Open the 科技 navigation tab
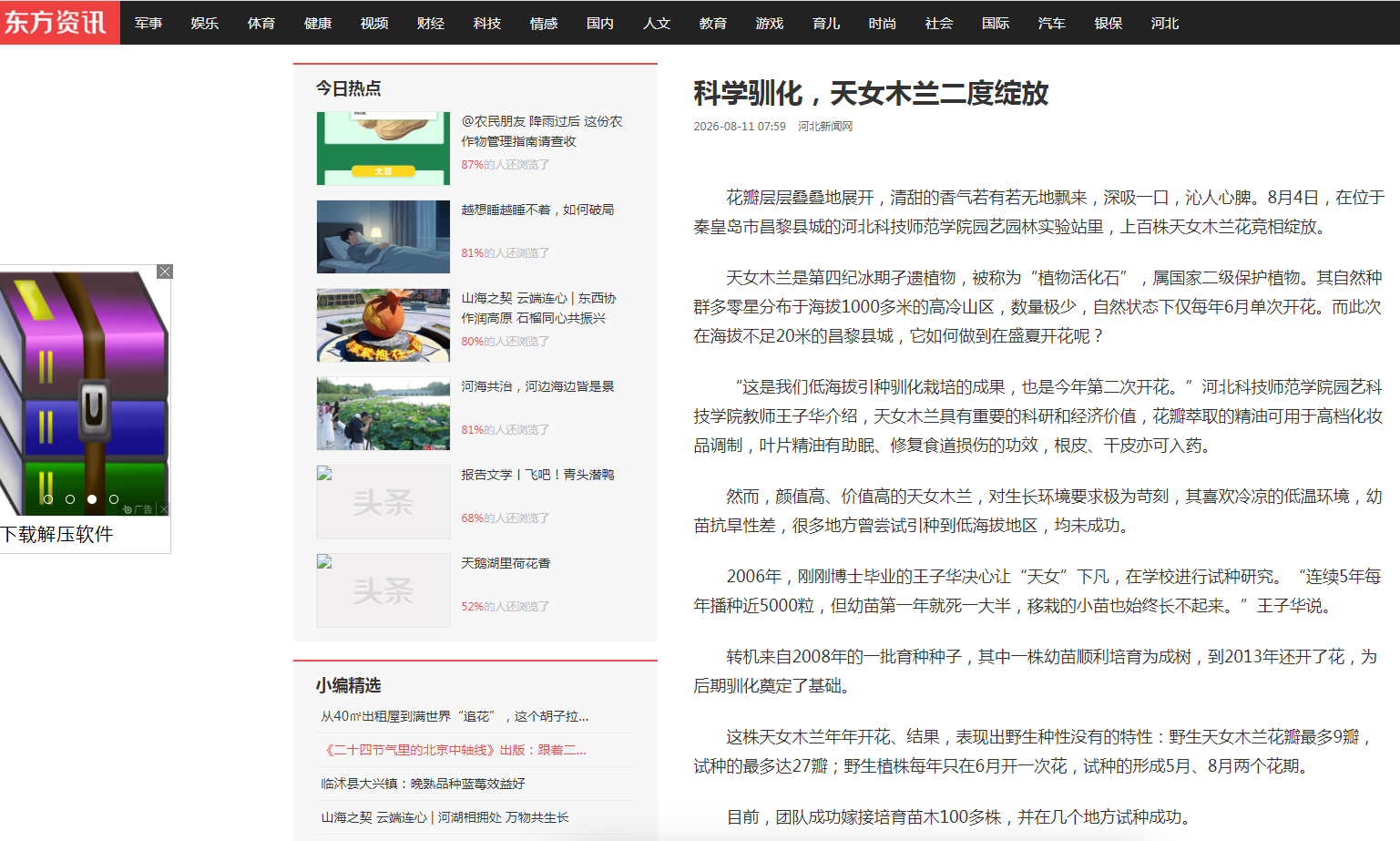This screenshot has height=841, width=1400. click(x=487, y=23)
